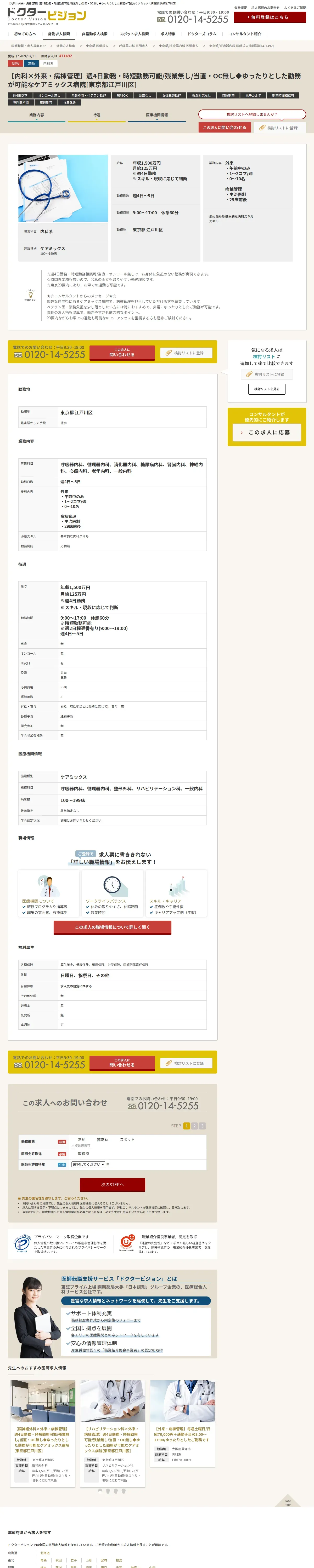Open the スポット求人検索 navigation menu
Image resolution: width=314 pixels, height=1568 pixels.
(134, 34)
